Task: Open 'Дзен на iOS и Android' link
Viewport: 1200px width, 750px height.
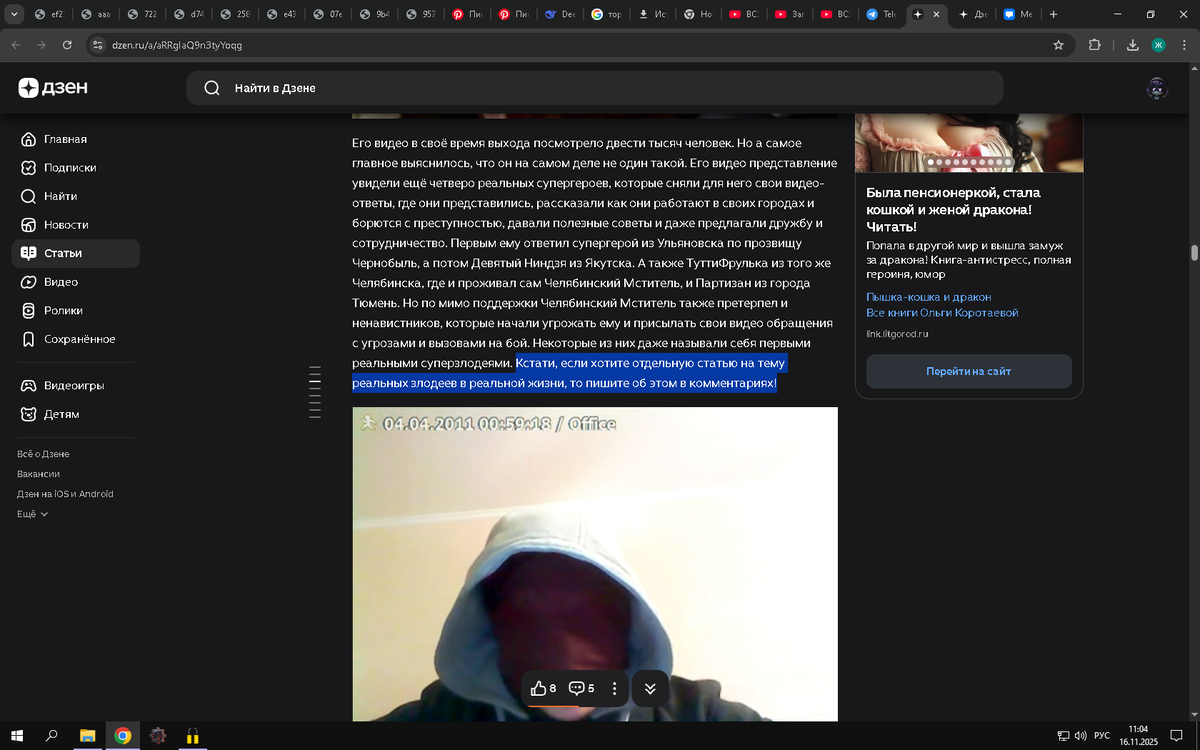Action: (65, 494)
